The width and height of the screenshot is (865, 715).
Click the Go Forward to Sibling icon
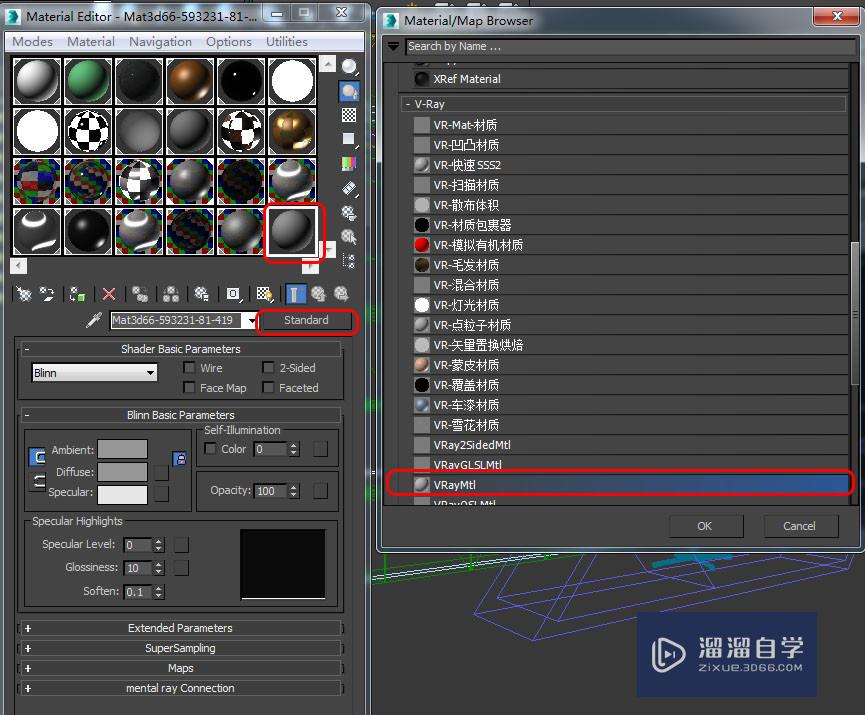341,294
